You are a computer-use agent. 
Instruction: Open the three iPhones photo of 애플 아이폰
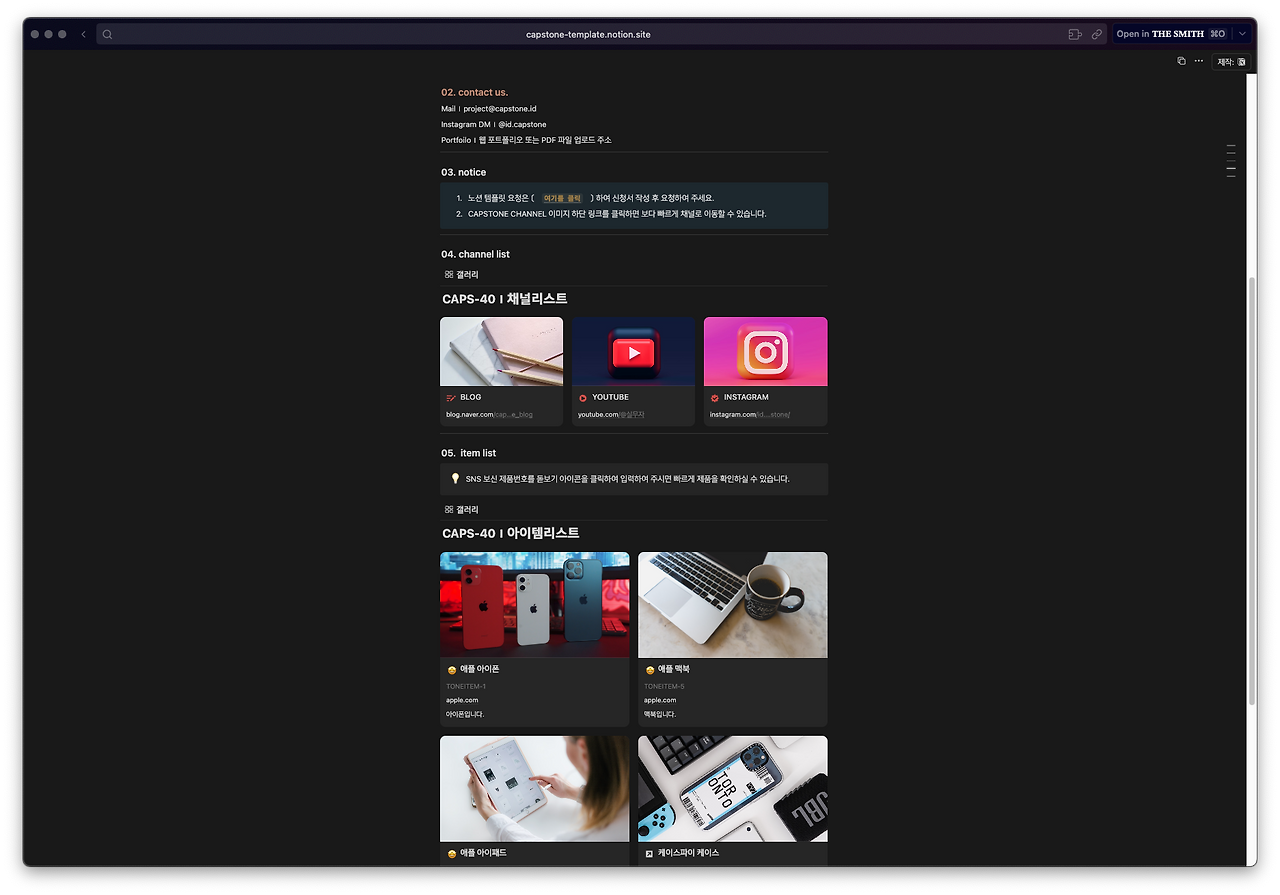click(x=535, y=605)
